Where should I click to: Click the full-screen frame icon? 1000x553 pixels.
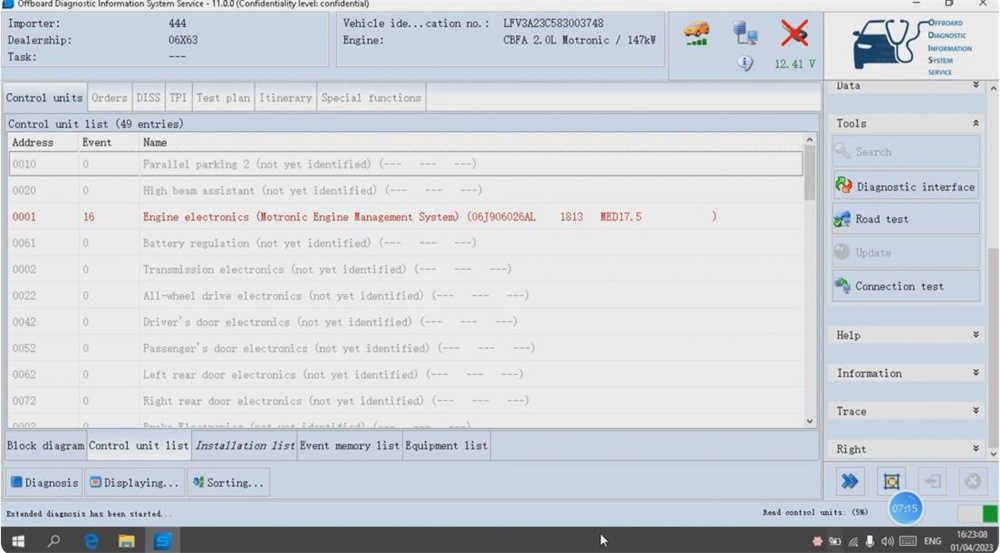click(892, 481)
